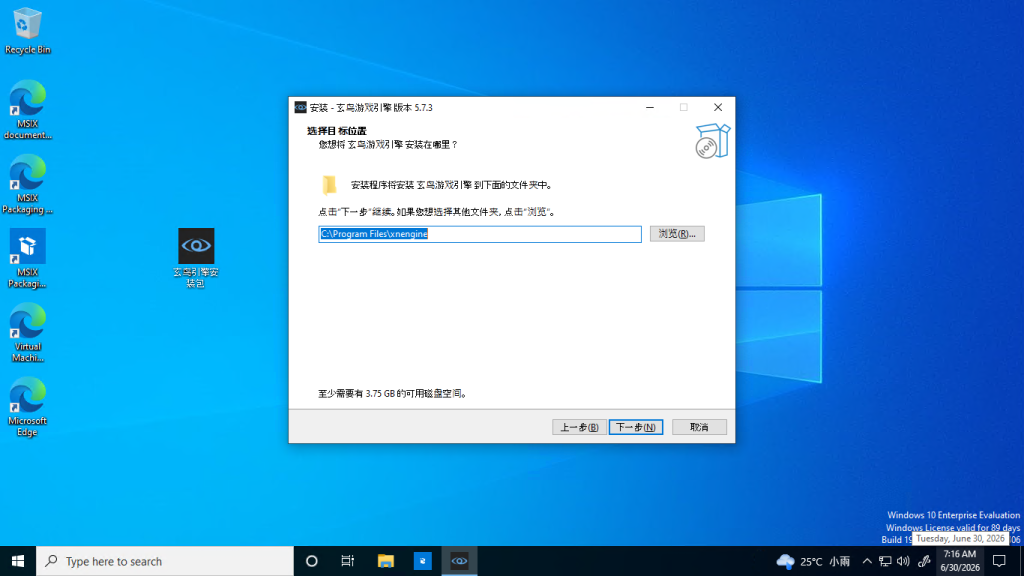
Task: Select the MSIX documentation desktop shortcut
Action: point(27,110)
